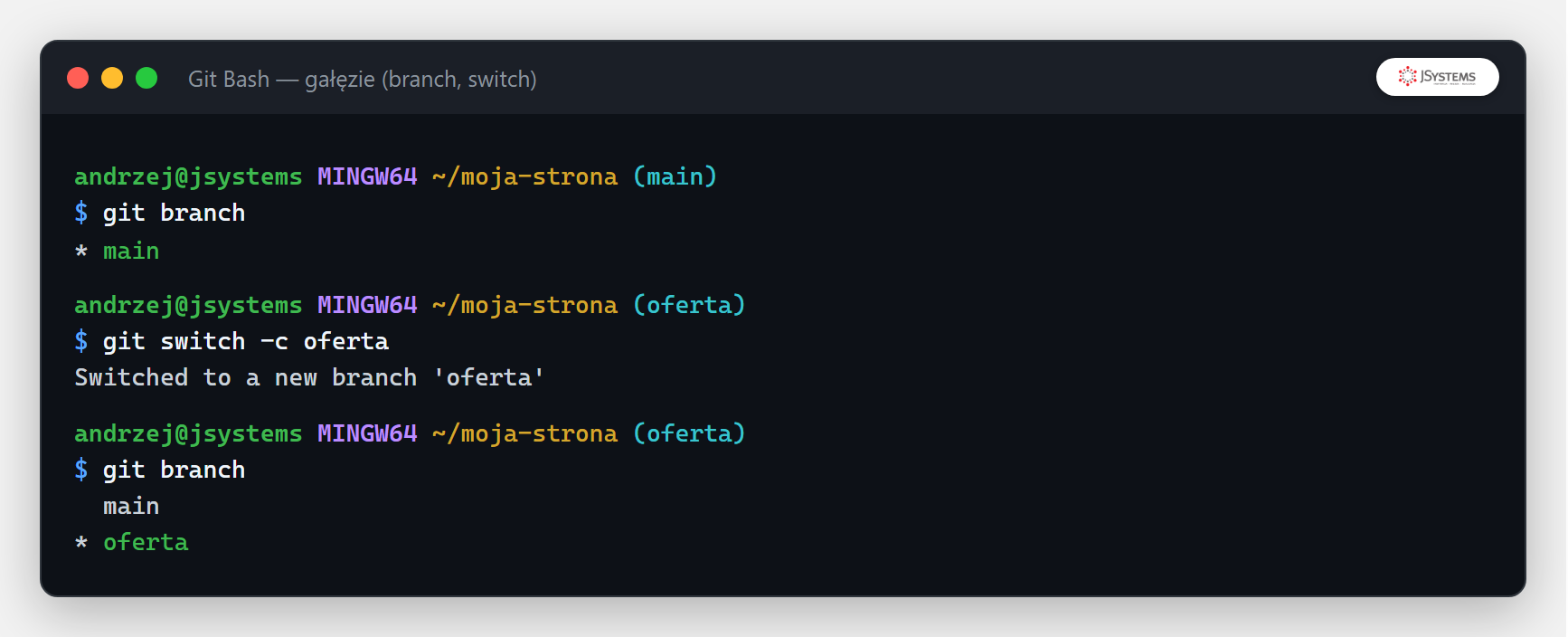Click the first 'andrzej@jsystems' prompt user
Viewport: 1568px width, 637px height.
pyautogui.click(x=188, y=177)
